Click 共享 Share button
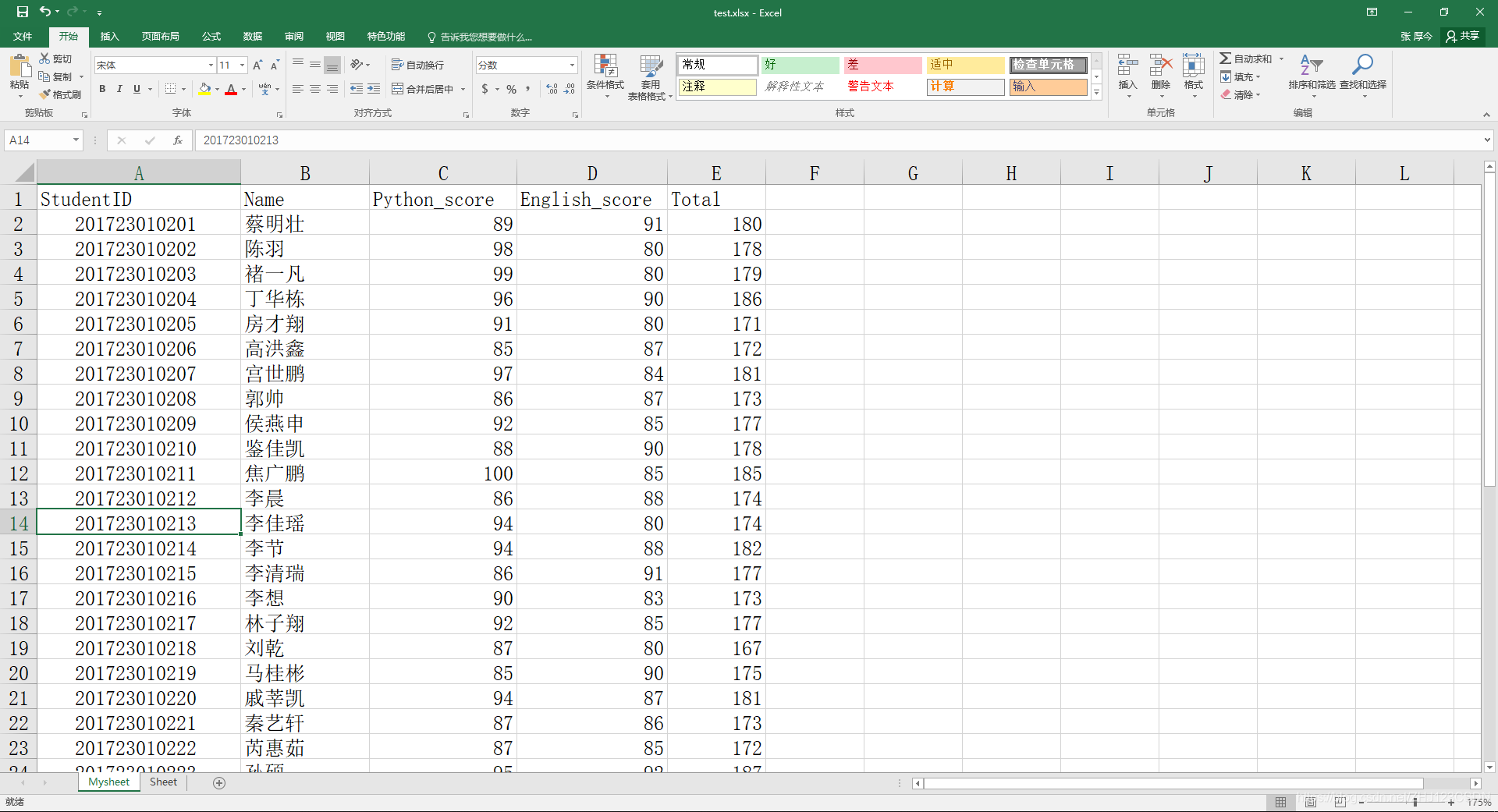The image size is (1498, 812). tap(1462, 37)
